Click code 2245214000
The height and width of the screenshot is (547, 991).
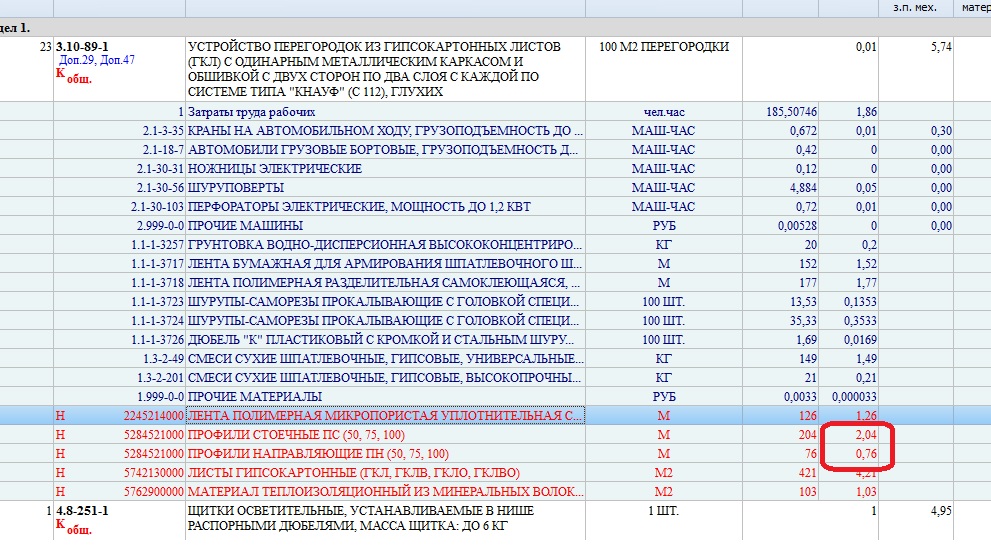coord(154,415)
